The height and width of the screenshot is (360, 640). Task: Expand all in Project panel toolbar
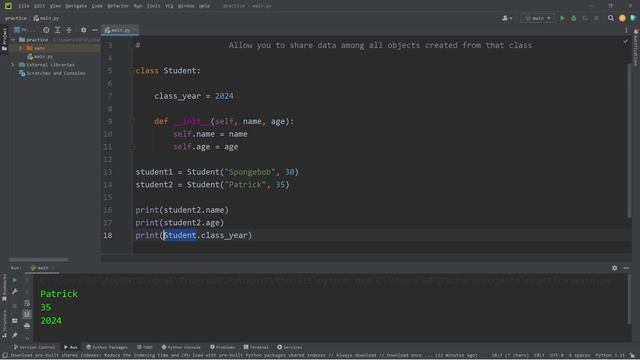pyautogui.click(x=58, y=30)
